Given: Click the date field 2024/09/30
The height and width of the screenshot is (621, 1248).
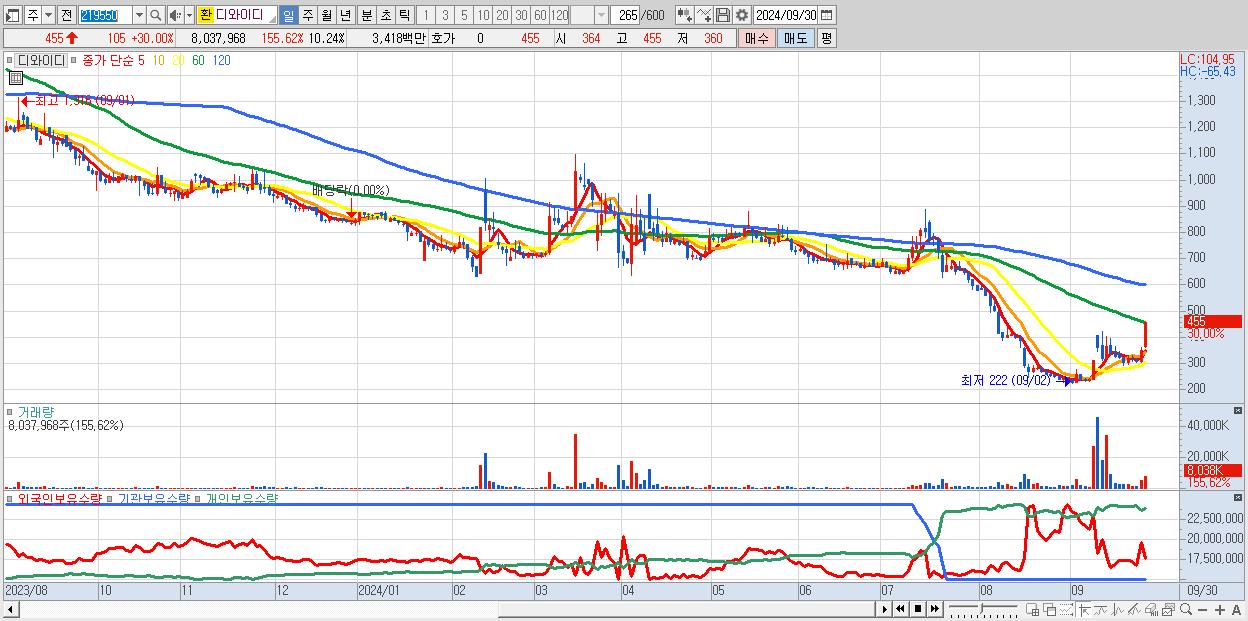Looking at the screenshot, I should 786,15.
